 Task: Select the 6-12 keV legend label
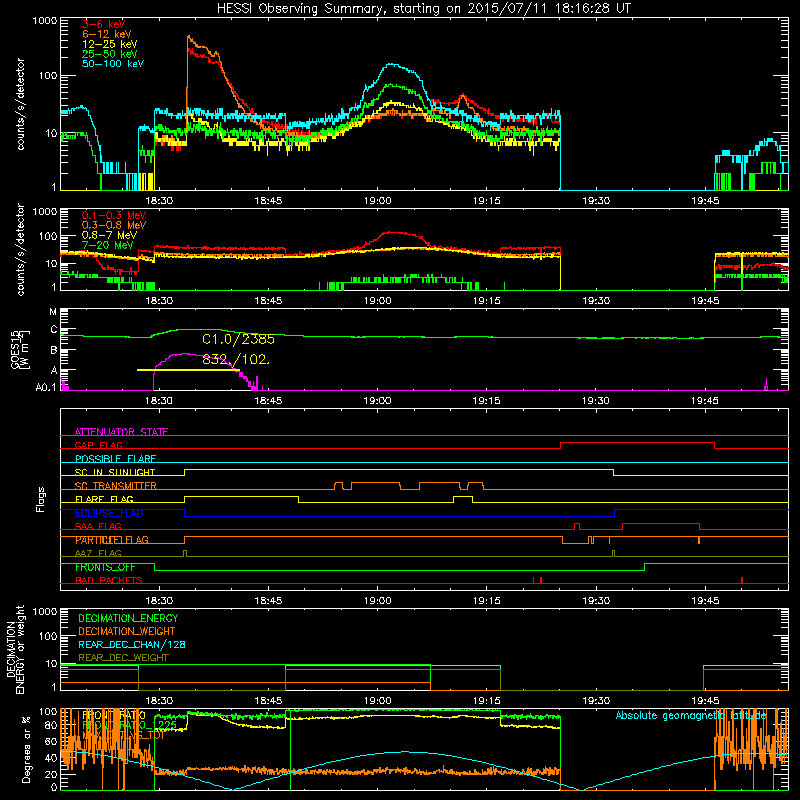[107, 34]
